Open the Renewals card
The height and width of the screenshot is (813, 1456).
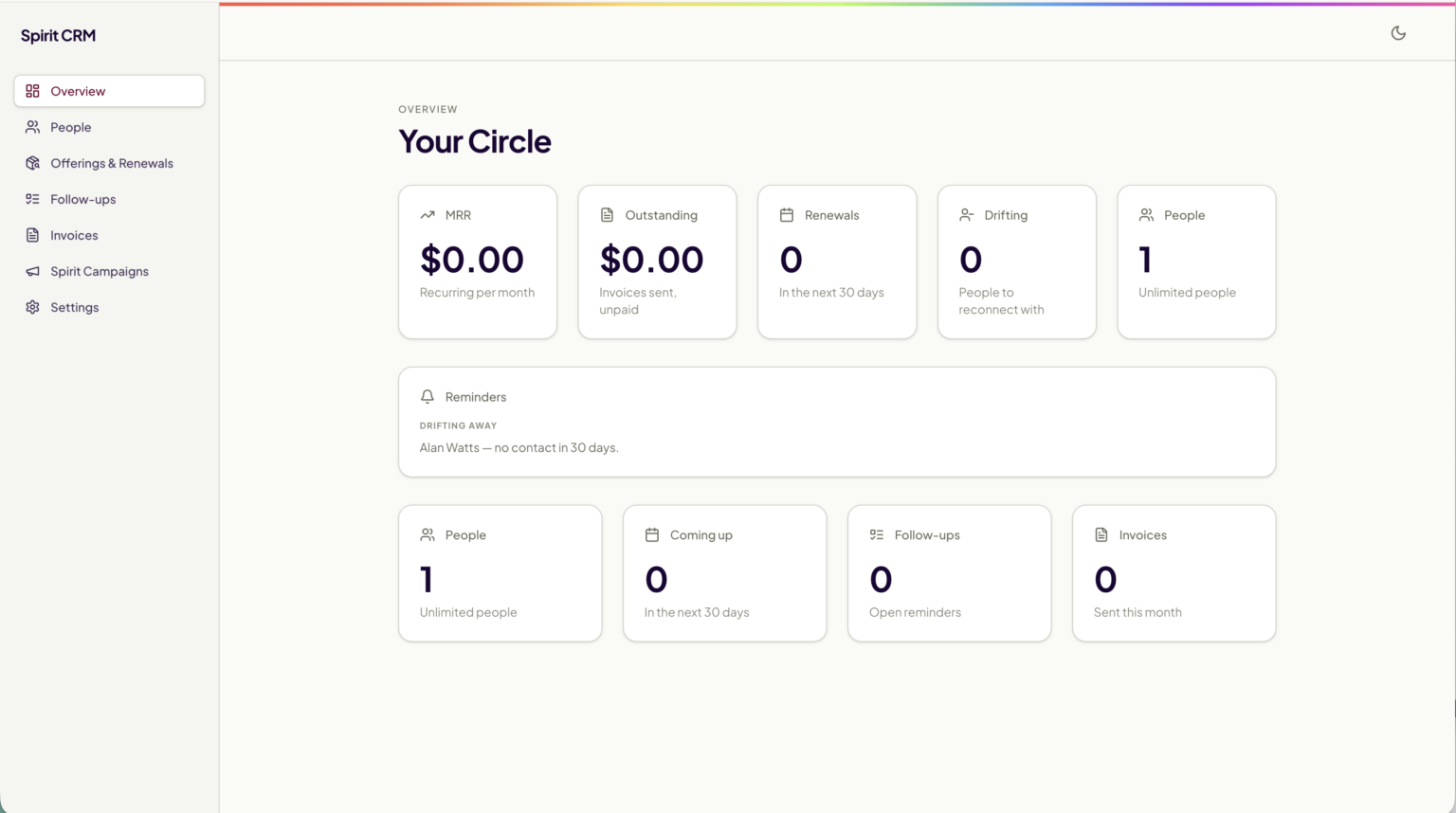(837, 262)
